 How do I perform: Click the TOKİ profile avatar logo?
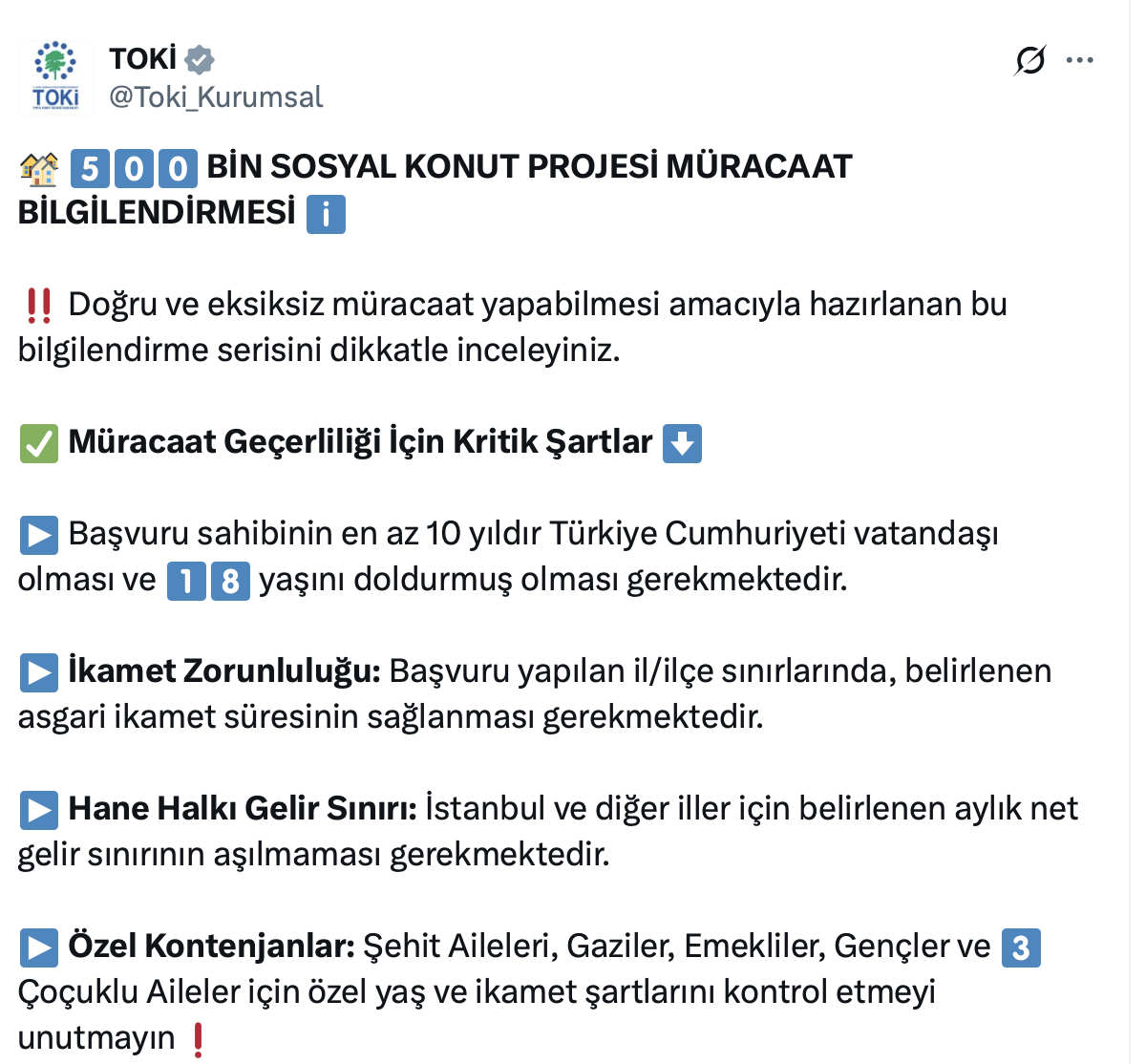point(55,76)
